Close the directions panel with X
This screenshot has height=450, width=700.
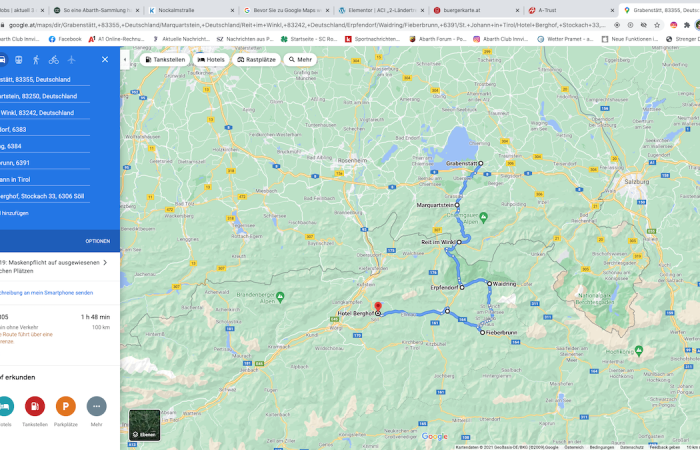click(x=107, y=60)
